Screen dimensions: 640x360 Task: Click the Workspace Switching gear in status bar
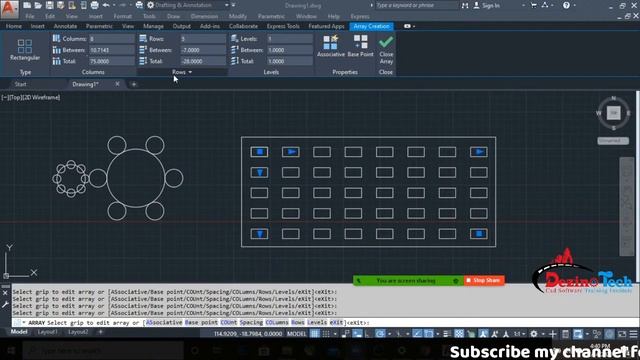[x=533, y=334]
